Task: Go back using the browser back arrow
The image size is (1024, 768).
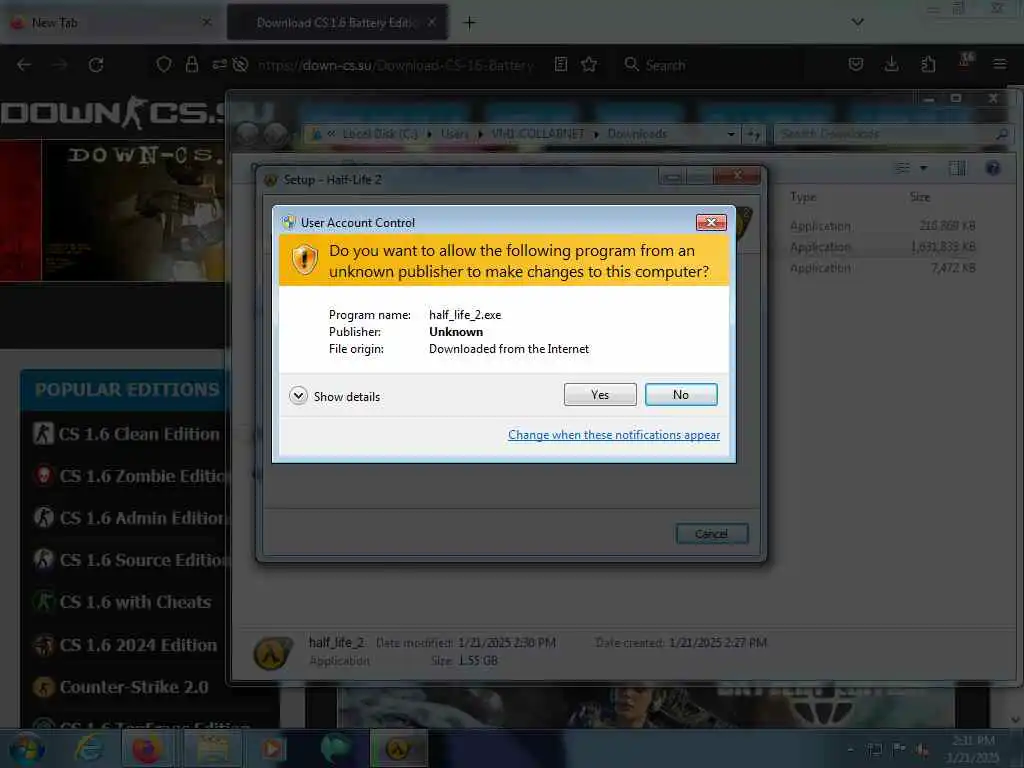Action: coord(24,65)
